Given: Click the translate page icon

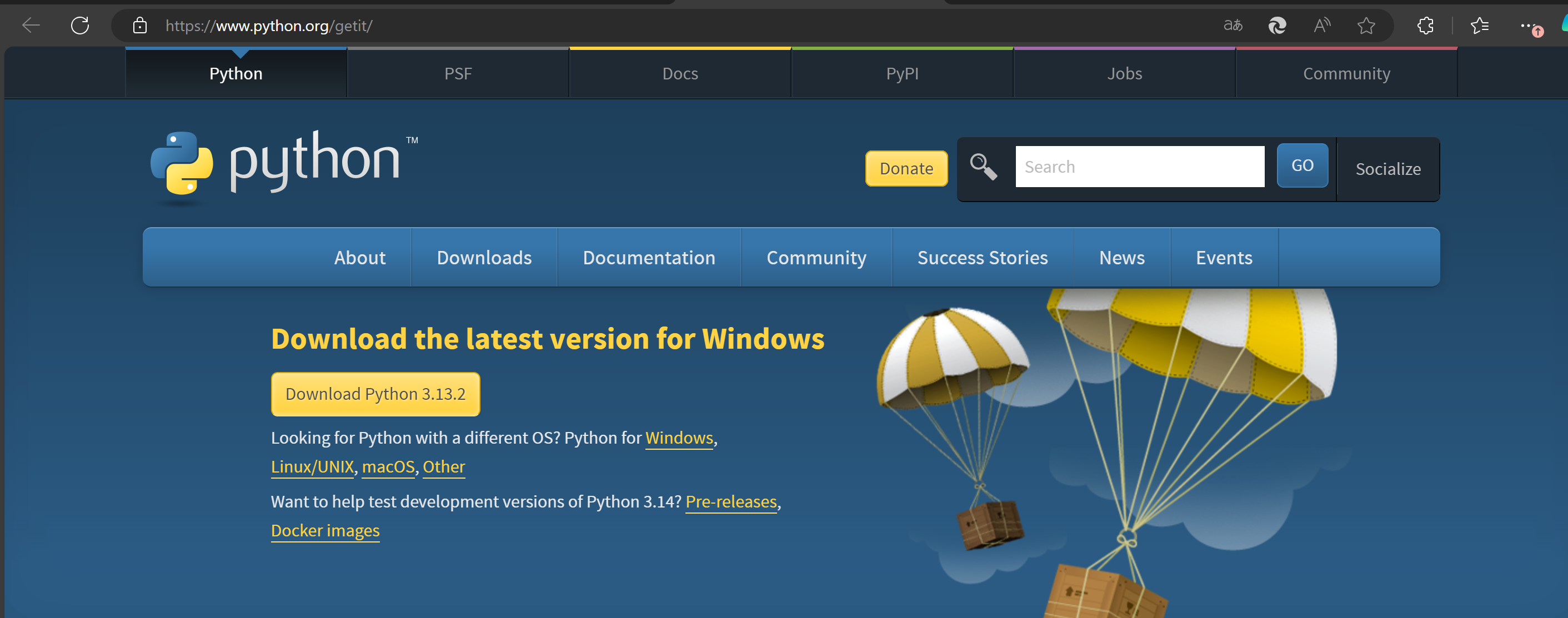Looking at the screenshot, I should coord(1233,26).
